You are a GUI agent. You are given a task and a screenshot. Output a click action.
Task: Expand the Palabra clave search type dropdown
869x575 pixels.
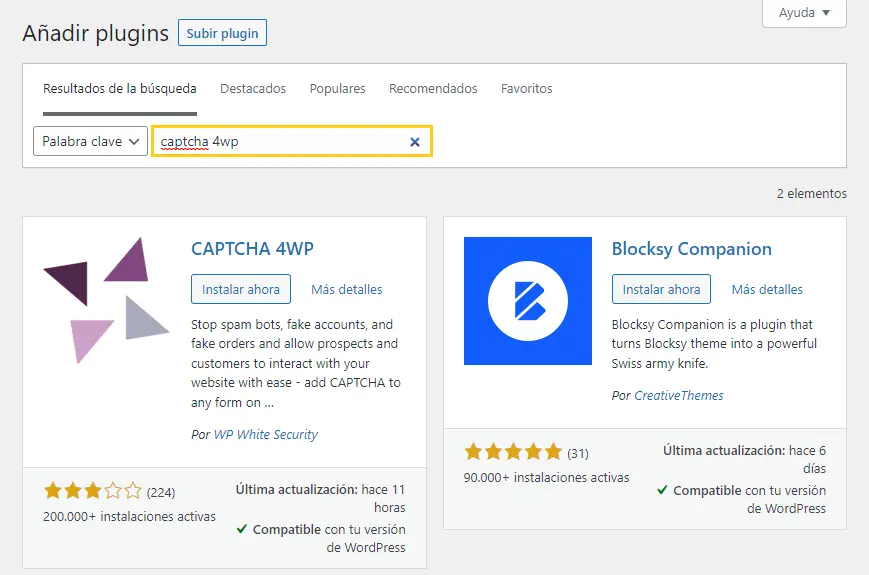click(x=90, y=141)
